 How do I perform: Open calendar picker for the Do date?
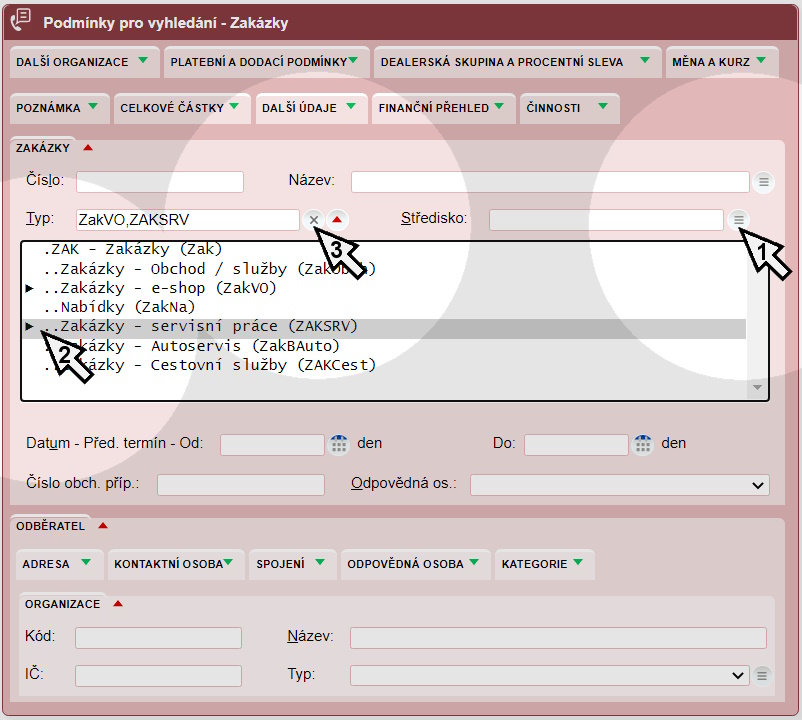point(642,443)
